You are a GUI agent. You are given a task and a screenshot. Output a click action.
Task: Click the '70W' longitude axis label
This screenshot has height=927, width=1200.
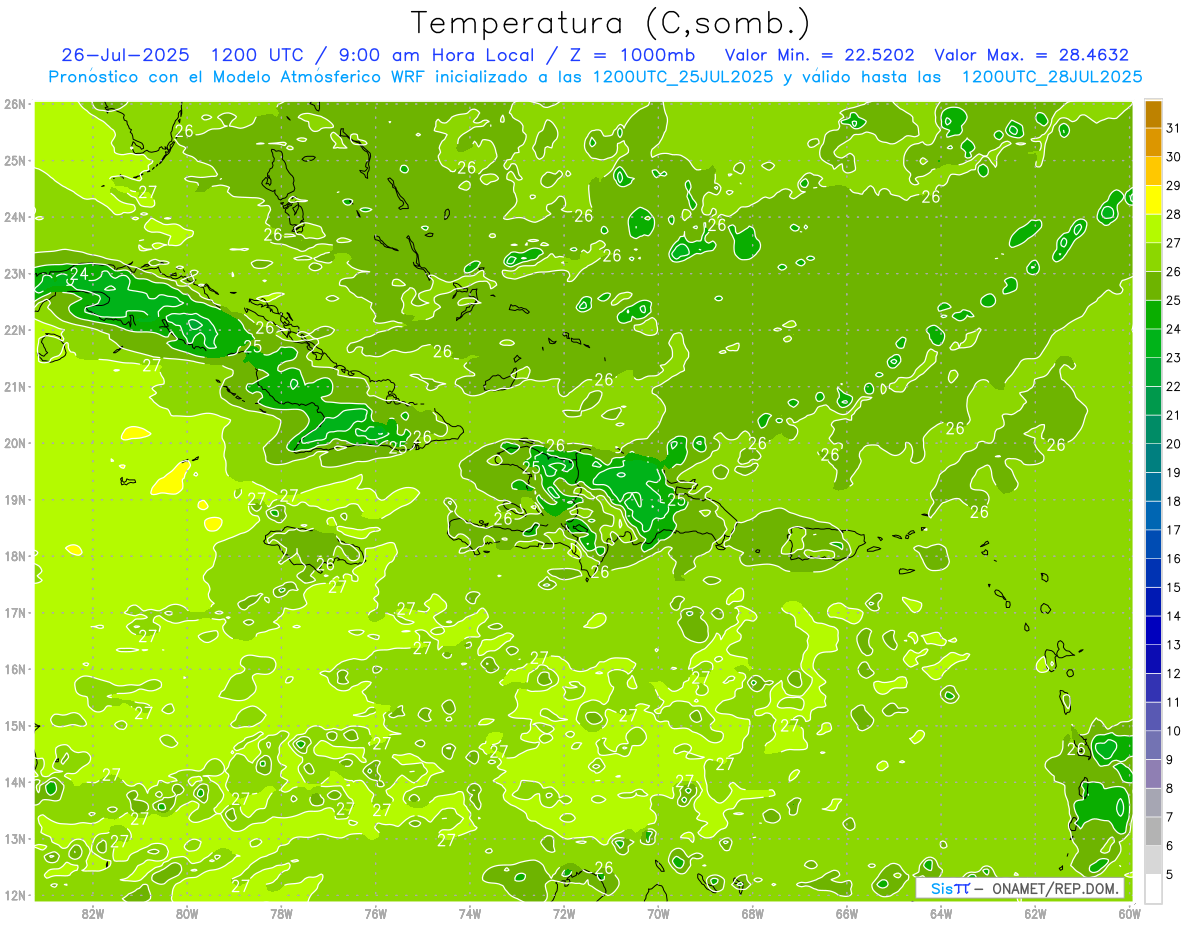[x=658, y=913]
